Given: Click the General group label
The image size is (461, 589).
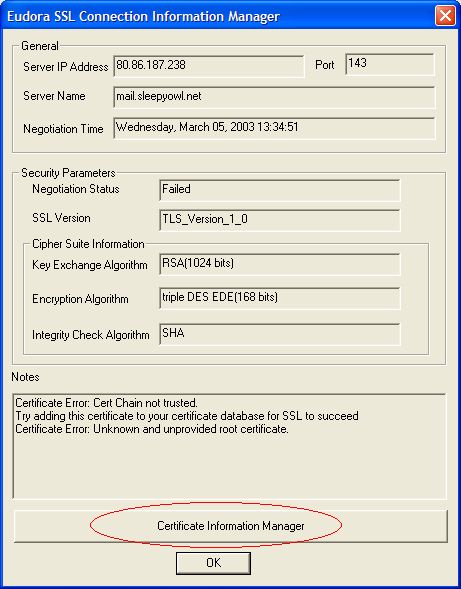Looking at the screenshot, I should [x=40, y=46].
